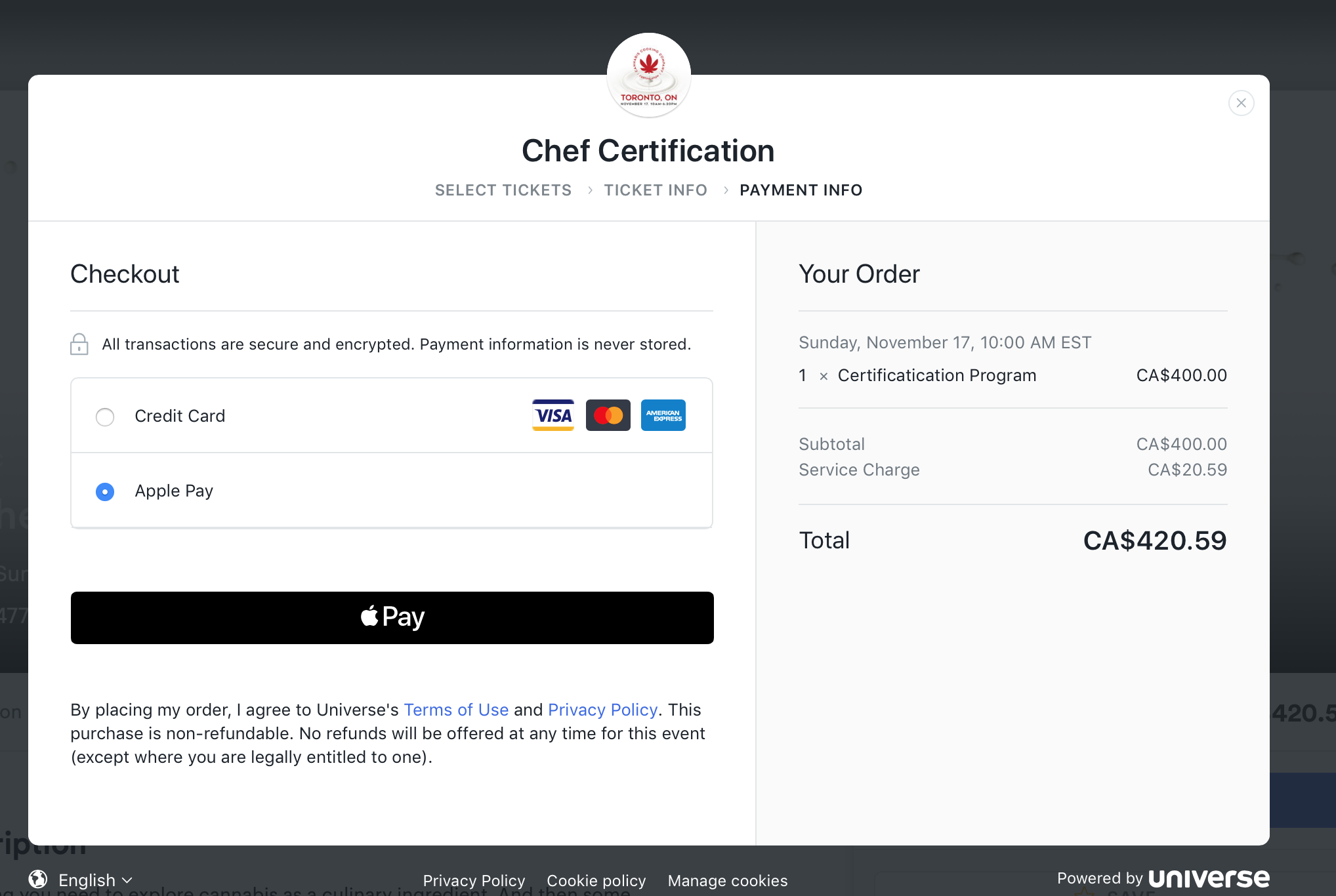
Task: Click the American Express card icon
Action: click(x=663, y=415)
